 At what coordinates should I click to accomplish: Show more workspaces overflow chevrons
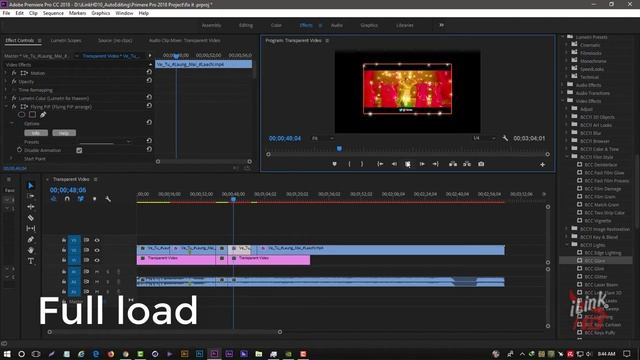[x=441, y=25]
